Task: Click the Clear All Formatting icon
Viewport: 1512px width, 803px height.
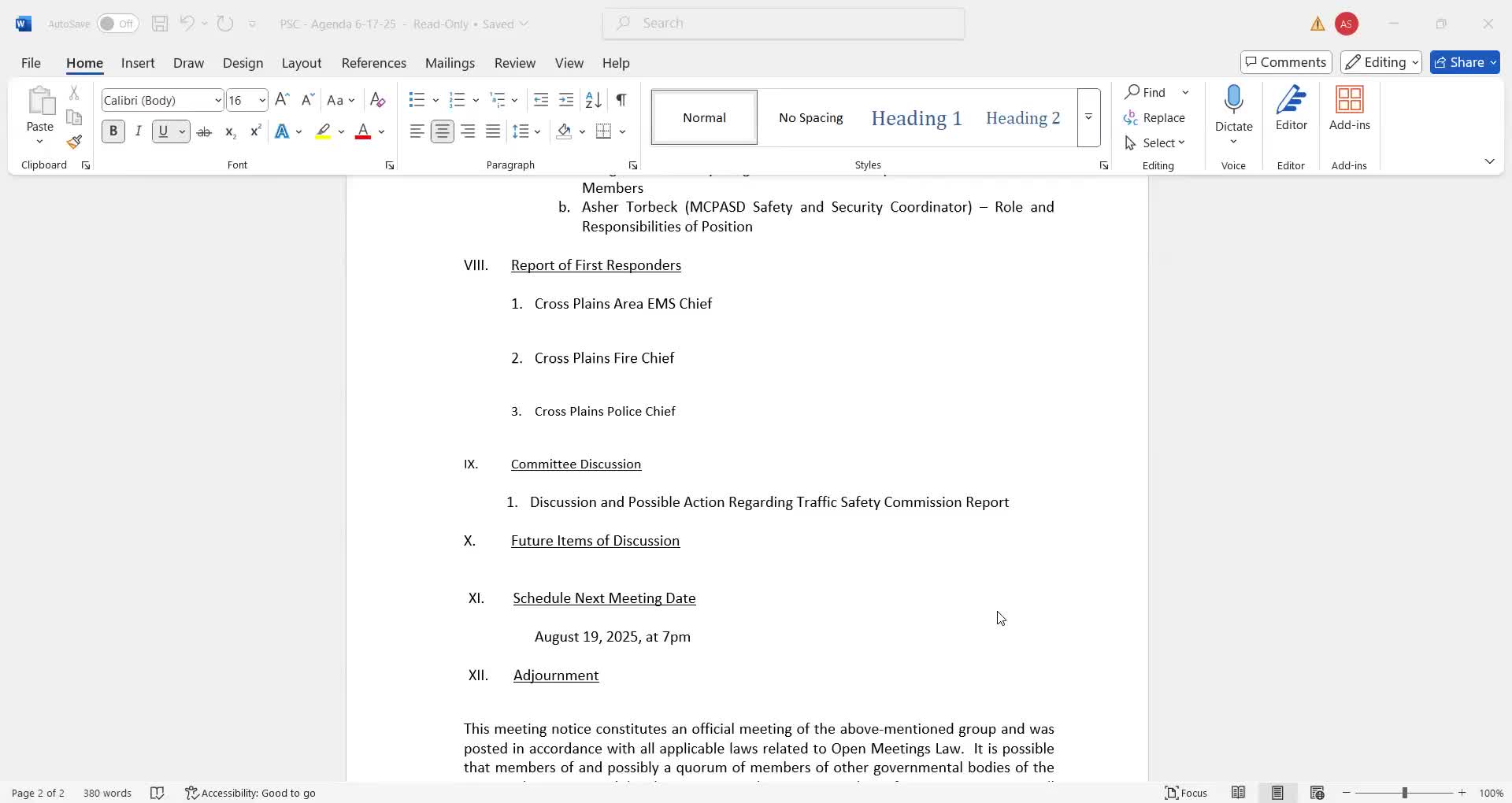Action: click(x=377, y=100)
